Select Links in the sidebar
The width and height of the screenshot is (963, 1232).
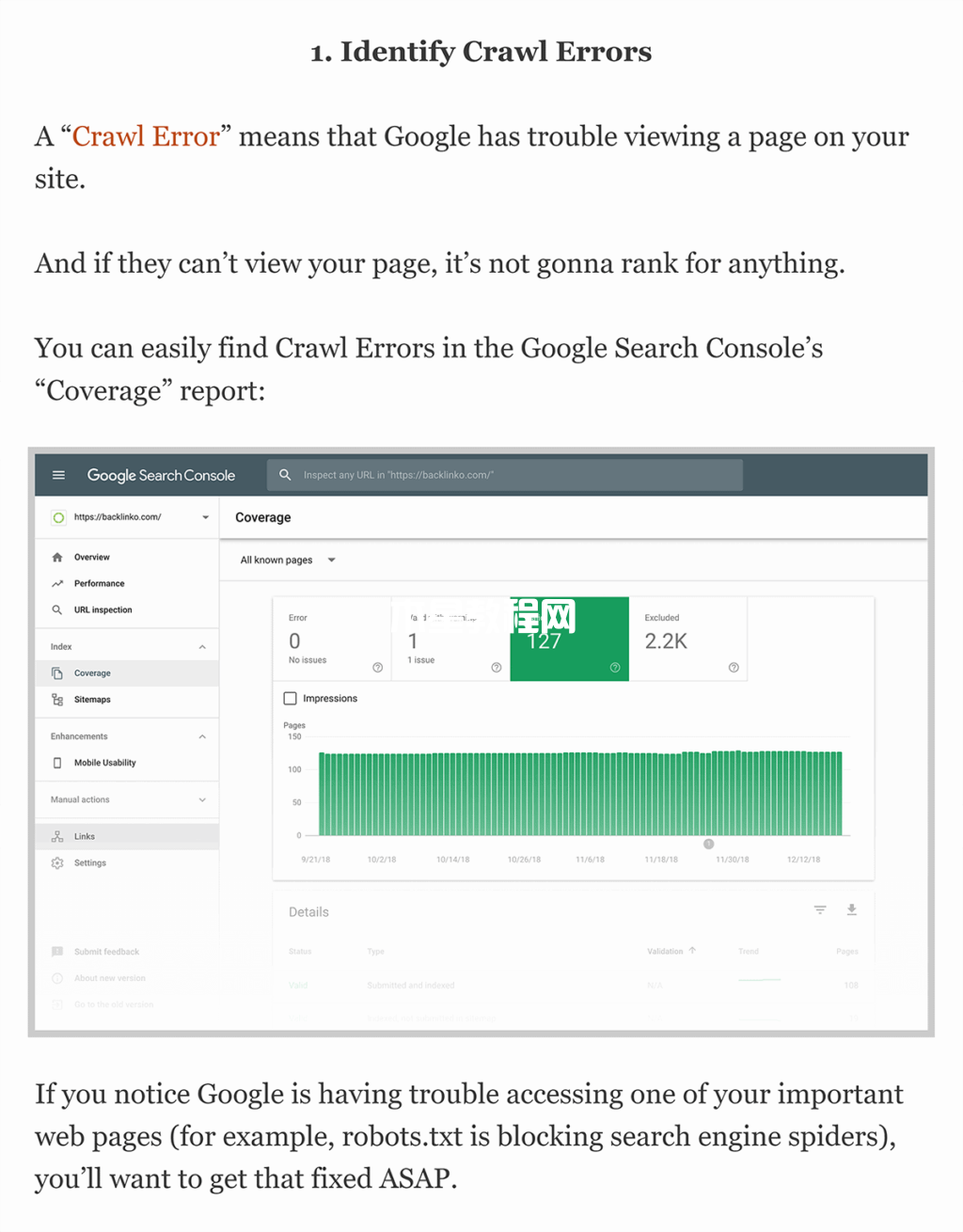pos(127,836)
